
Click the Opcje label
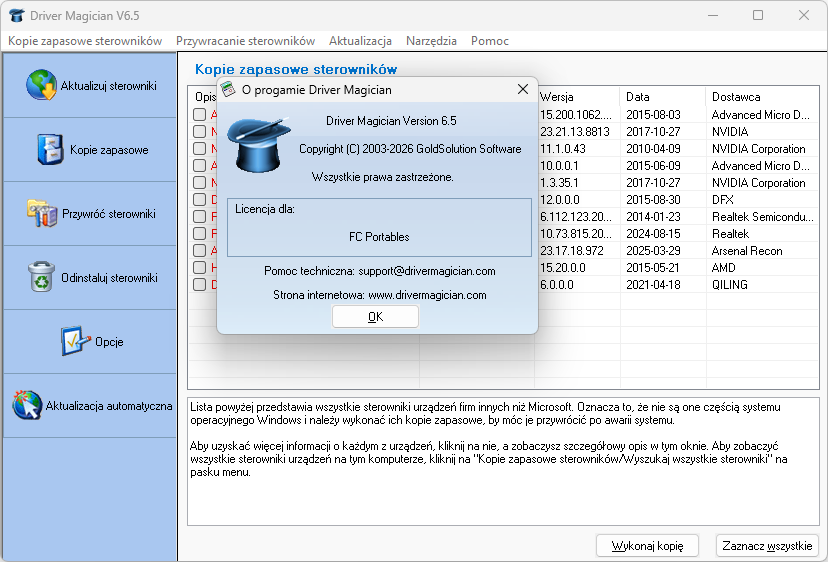(x=109, y=342)
